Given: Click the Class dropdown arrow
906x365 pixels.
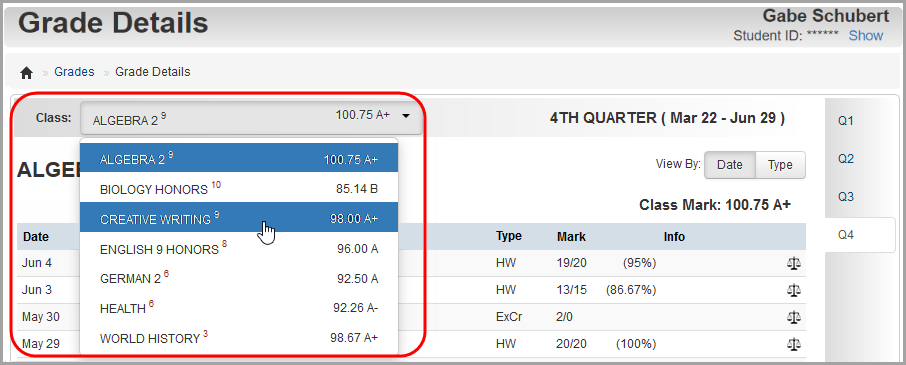Looking at the screenshot, I should (x=406, y=116).
